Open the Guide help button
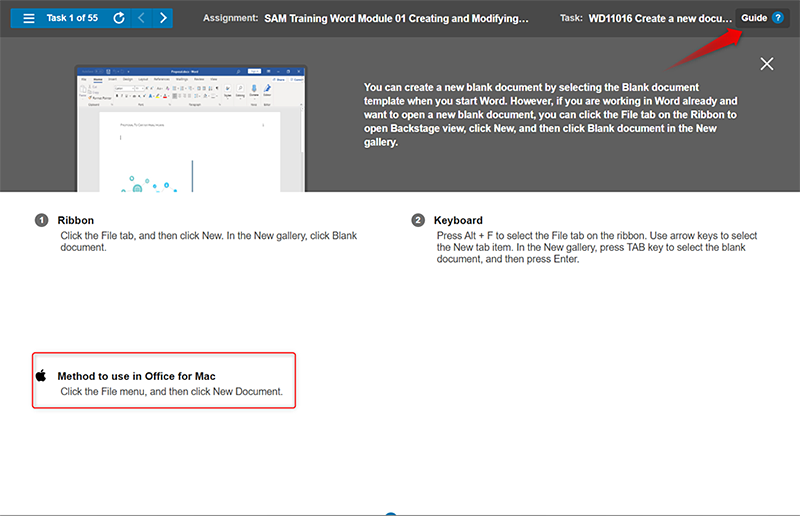The image size is (800, 516). [762, 18]
